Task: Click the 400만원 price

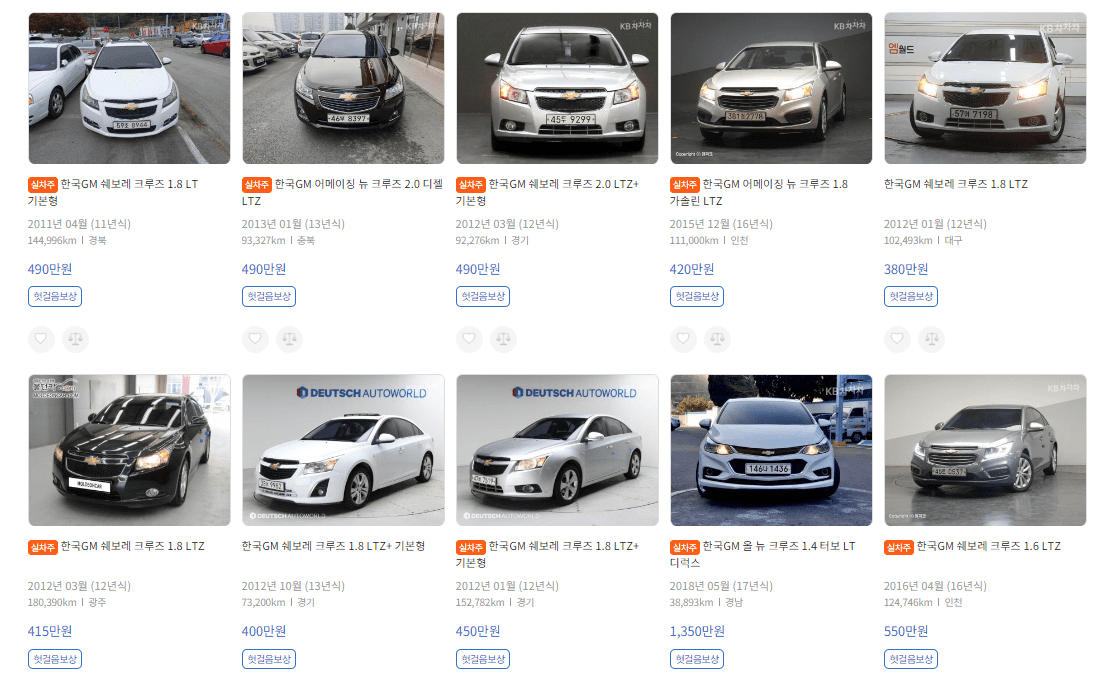Action: (x=264, y=631)
